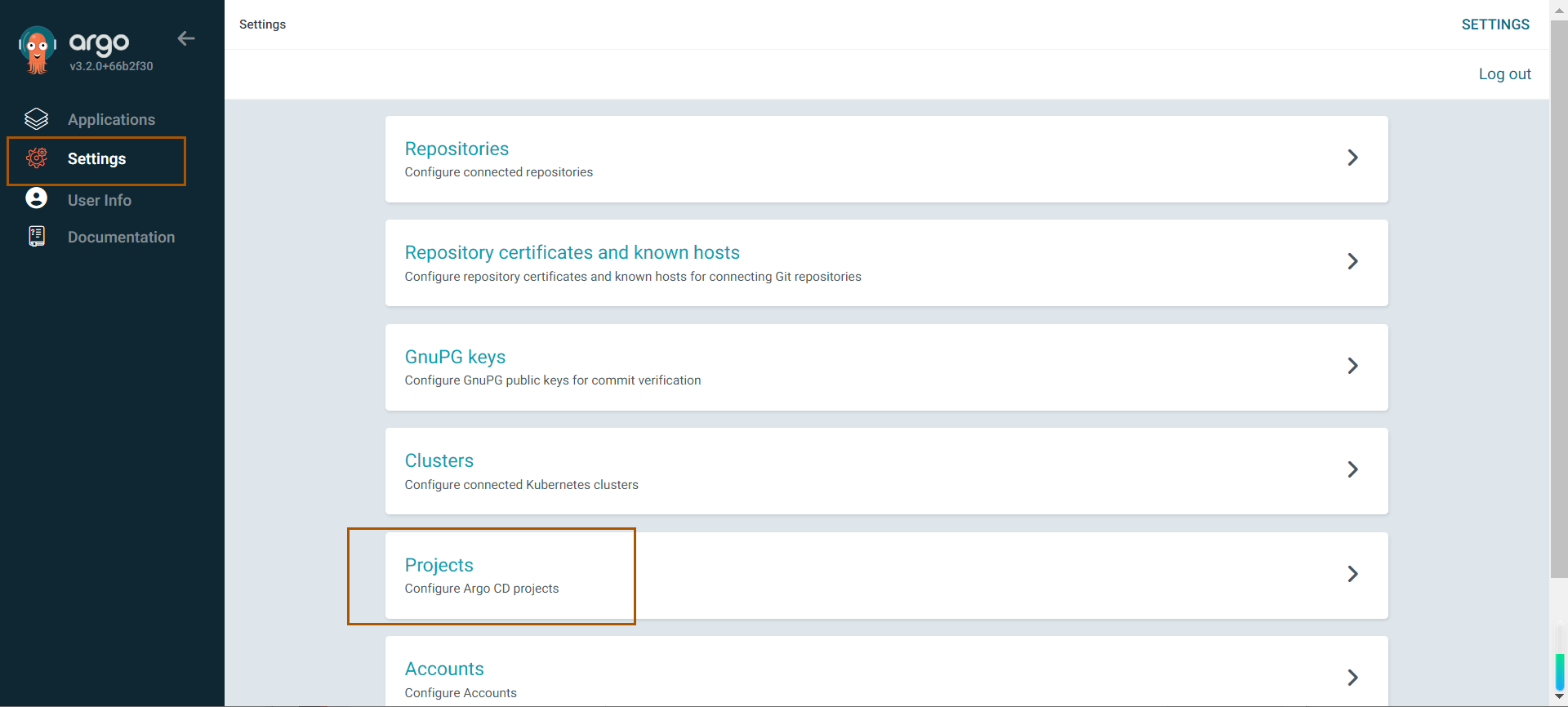This screenshot has height=707, width=1568.
Task: Click the Settings gear icon
Action: 37,158
